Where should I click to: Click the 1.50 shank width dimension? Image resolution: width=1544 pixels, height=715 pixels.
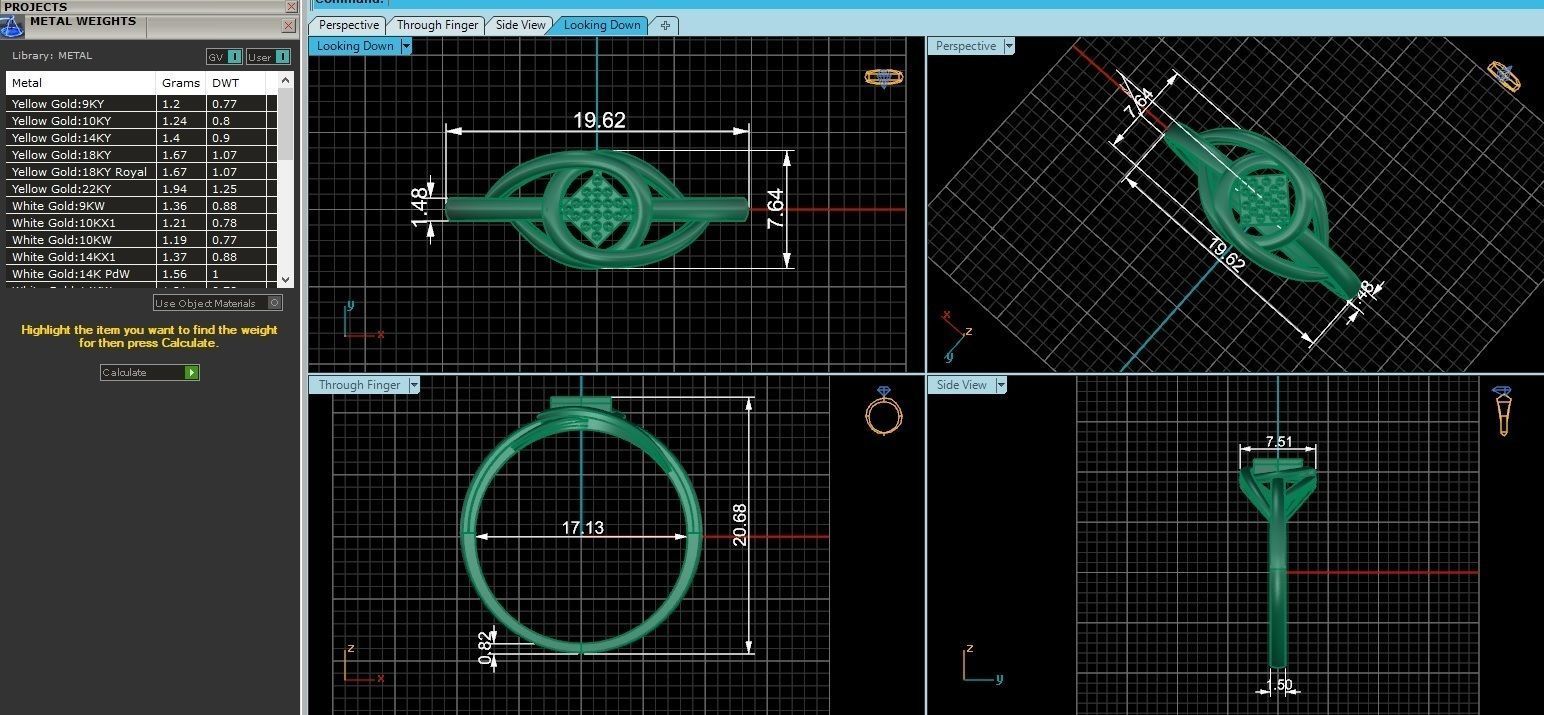pyautogui.click(x=1279, y=685)
